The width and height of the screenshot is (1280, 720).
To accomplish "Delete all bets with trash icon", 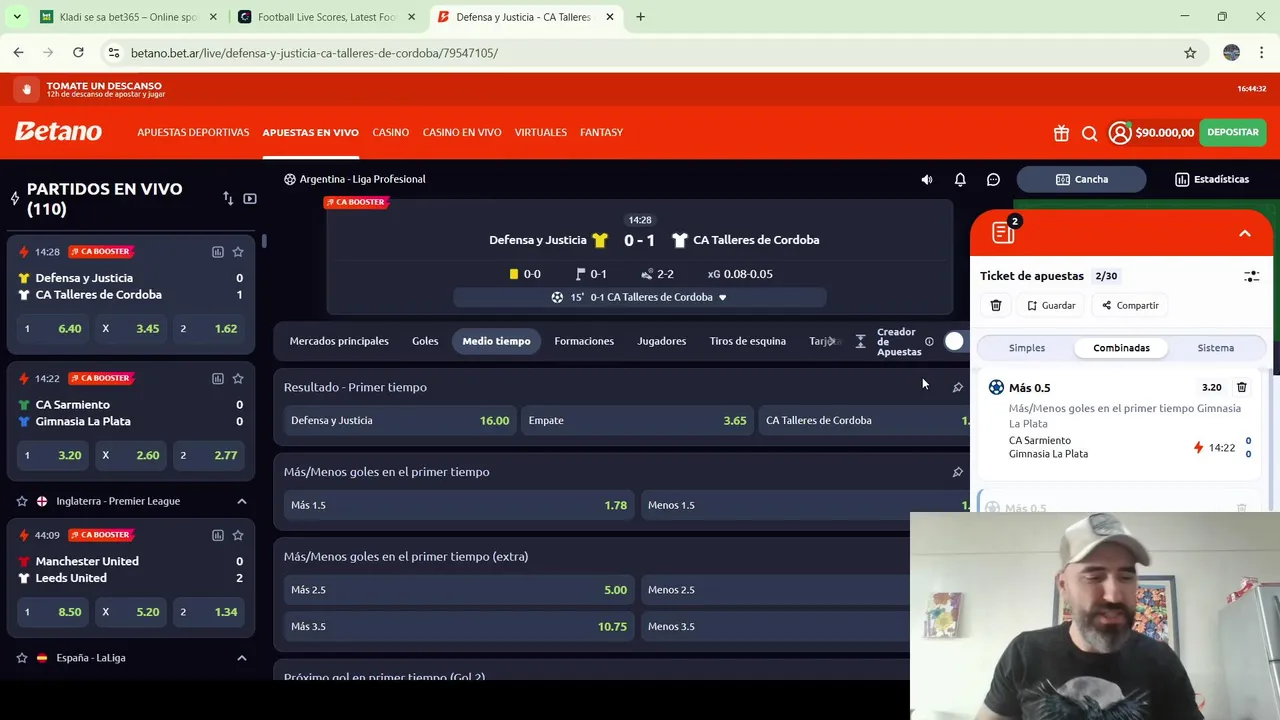I will (x=996, y=306).
